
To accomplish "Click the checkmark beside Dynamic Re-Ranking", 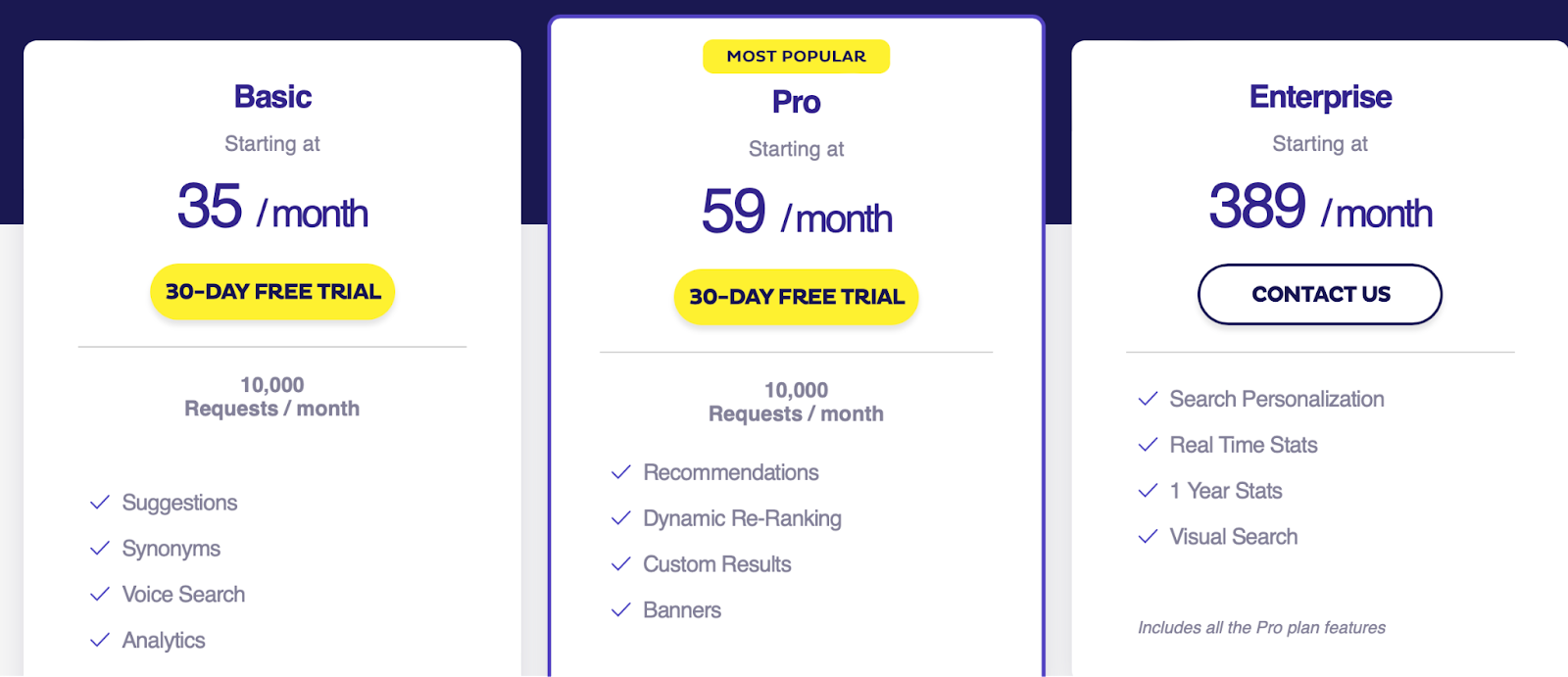I will pyautogui.click(x=621, y=518).
